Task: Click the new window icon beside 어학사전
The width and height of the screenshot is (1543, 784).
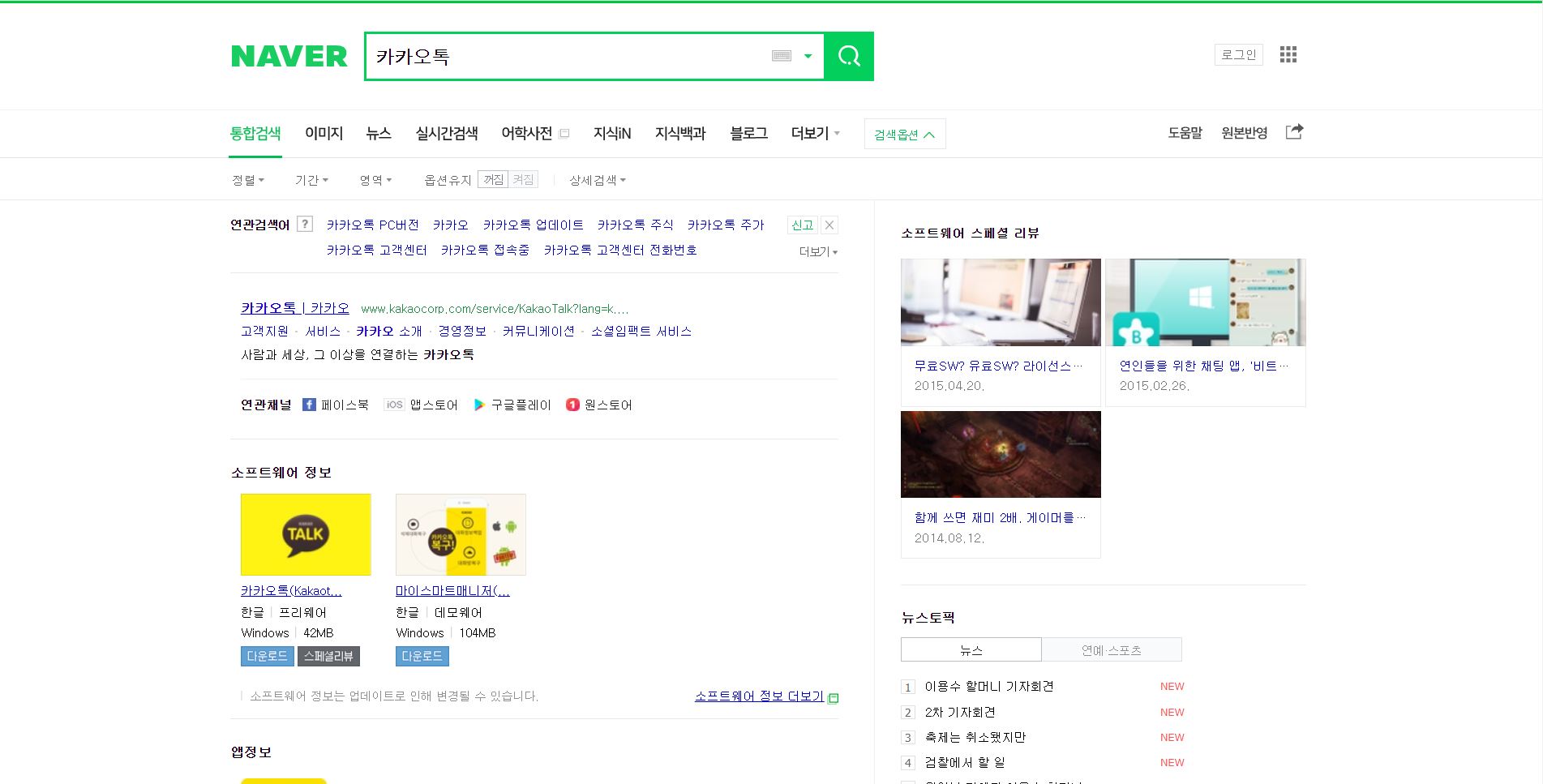Action: coord(564,133)
